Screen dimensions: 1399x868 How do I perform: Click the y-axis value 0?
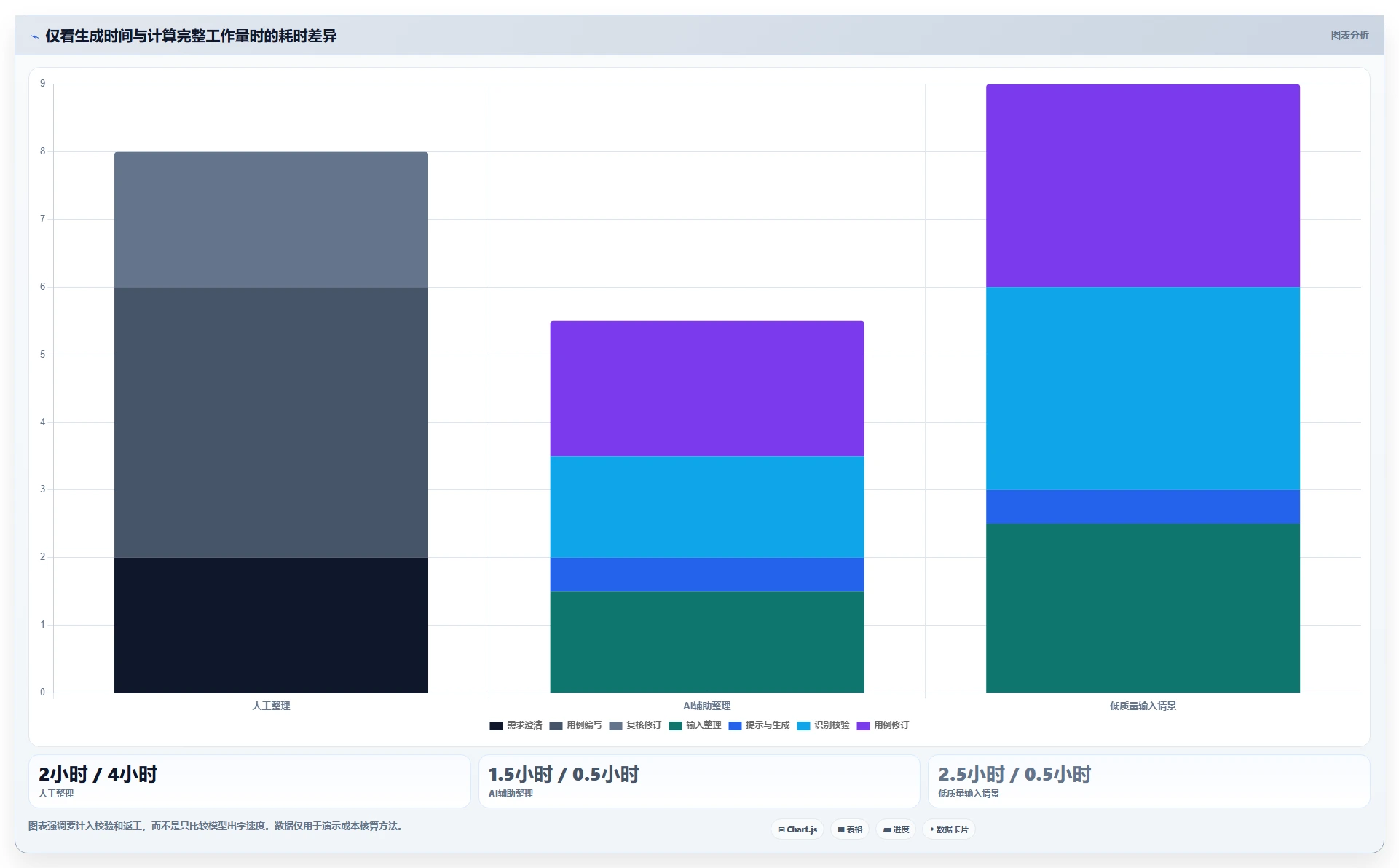(x=42, y=693)
